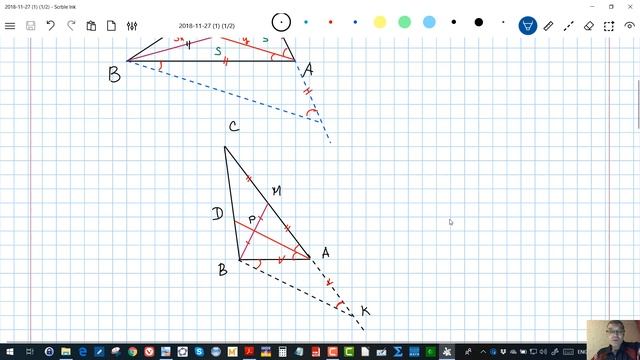Select the dashed rectangle selection tool
Screen dimensions: 640x360
(609, 26)
